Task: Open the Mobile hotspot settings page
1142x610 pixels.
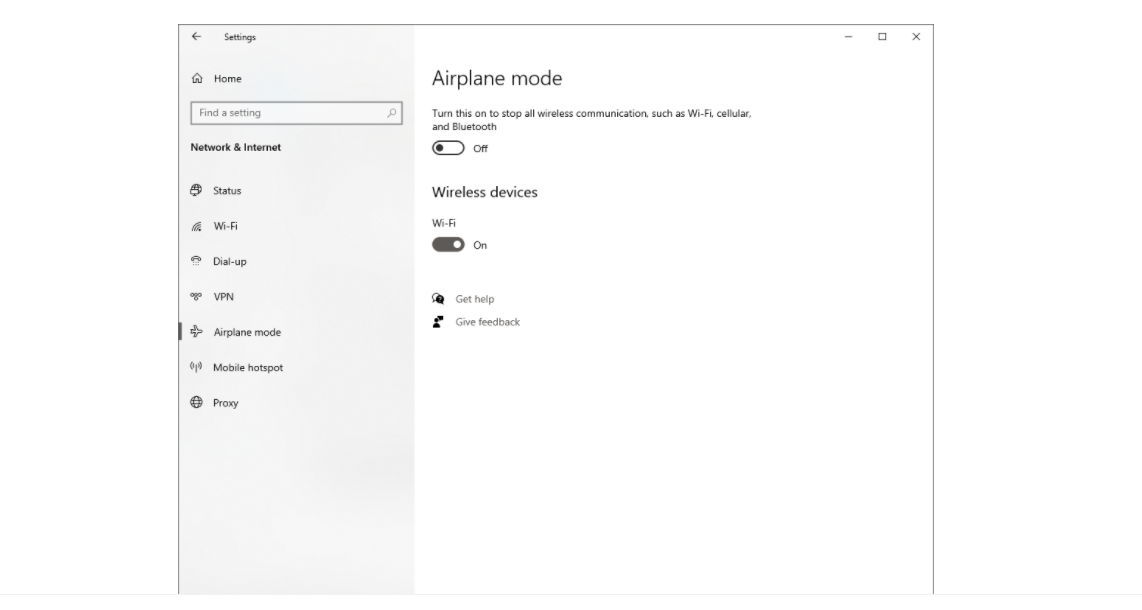Action: pyautogui.click(x=248, y=368)
